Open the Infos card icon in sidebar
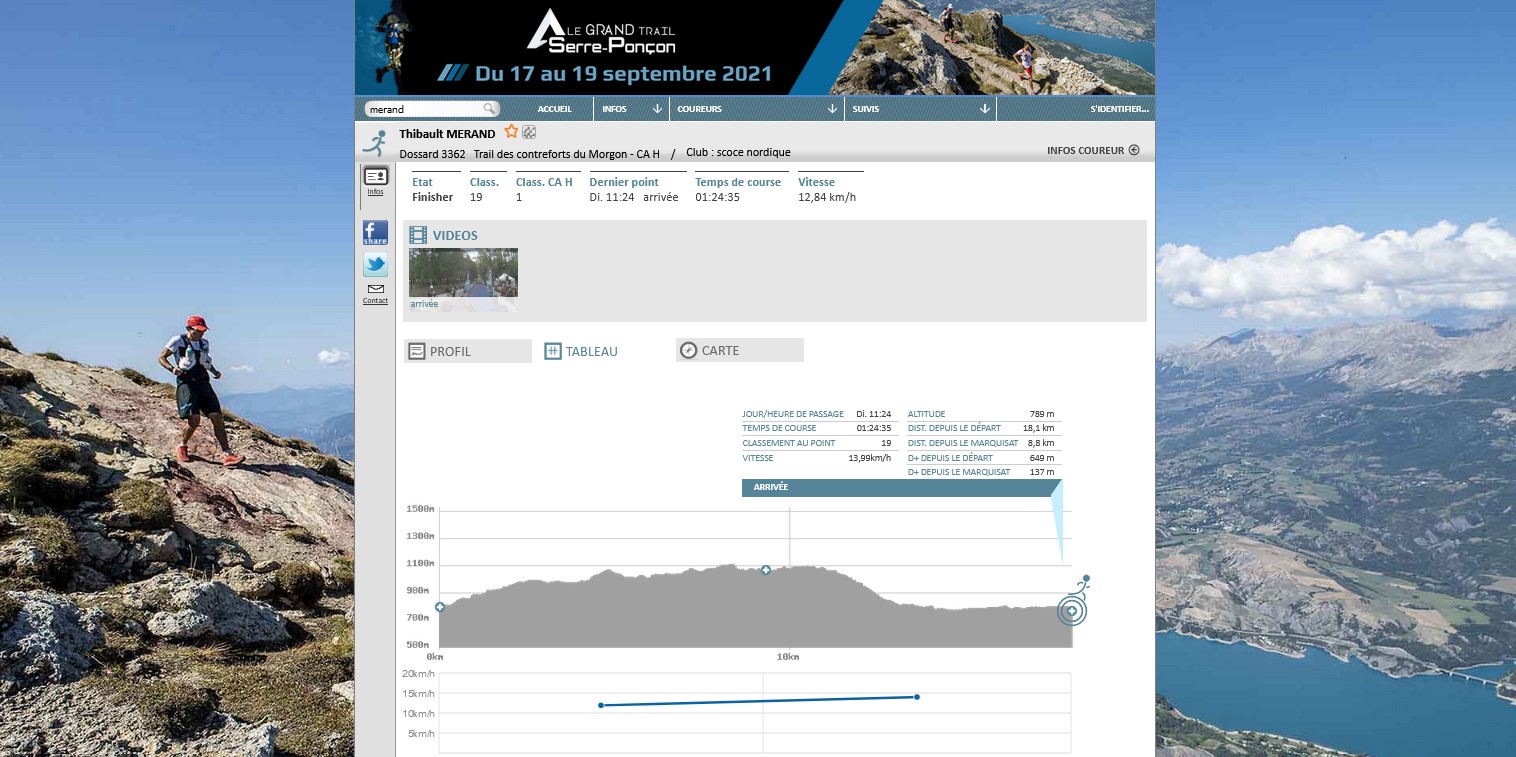This screenshot has width=1516, height=757. tap(375, 178)
